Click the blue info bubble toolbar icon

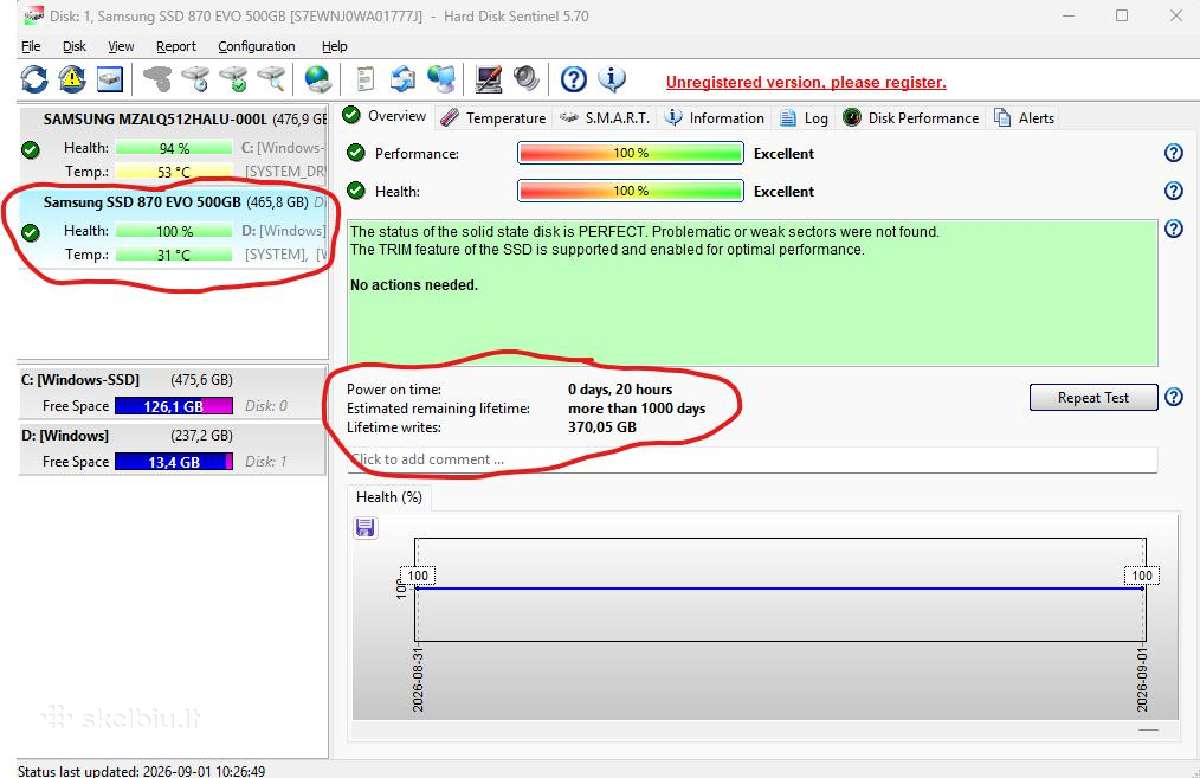coord(612,78)
